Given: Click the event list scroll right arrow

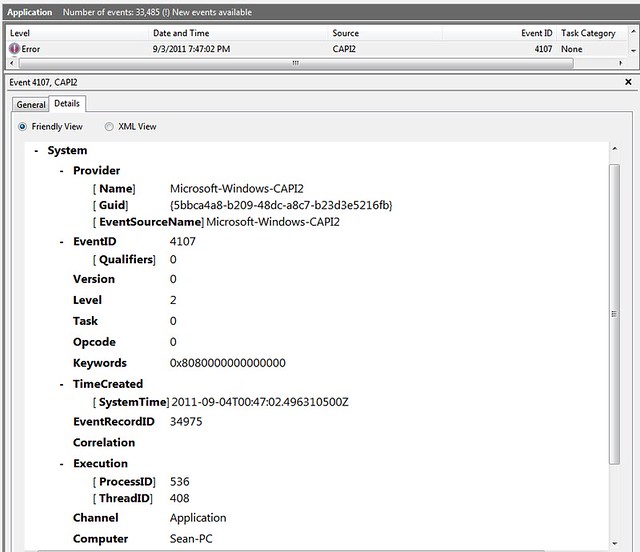Looking at the screenshot, I should point(621,63).
